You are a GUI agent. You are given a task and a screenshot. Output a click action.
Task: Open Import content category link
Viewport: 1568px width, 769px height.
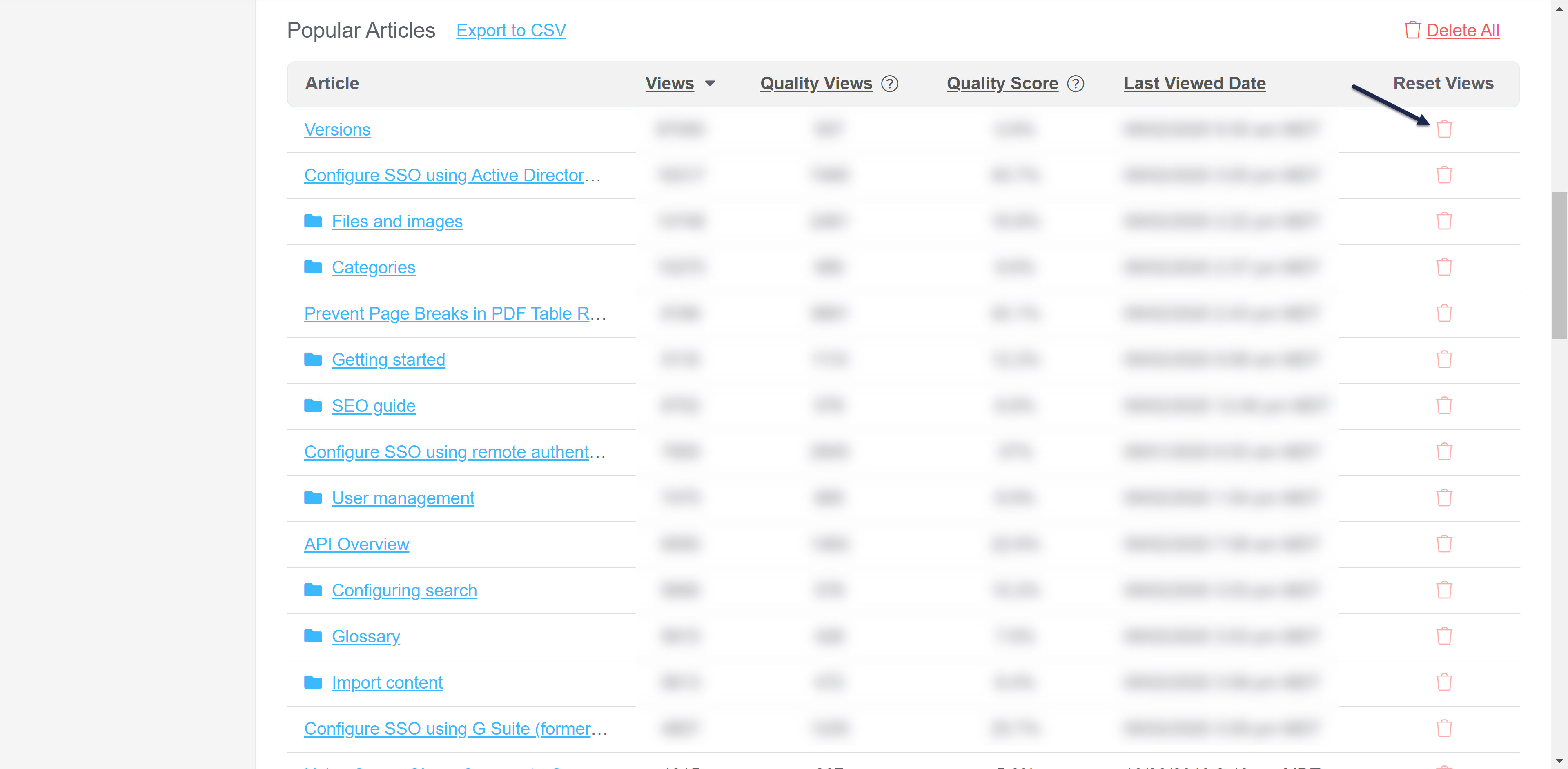tap(387, 682)
